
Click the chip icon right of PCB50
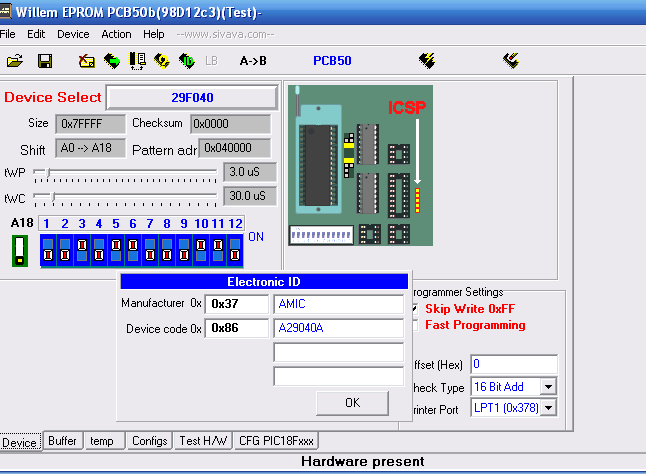427,61
